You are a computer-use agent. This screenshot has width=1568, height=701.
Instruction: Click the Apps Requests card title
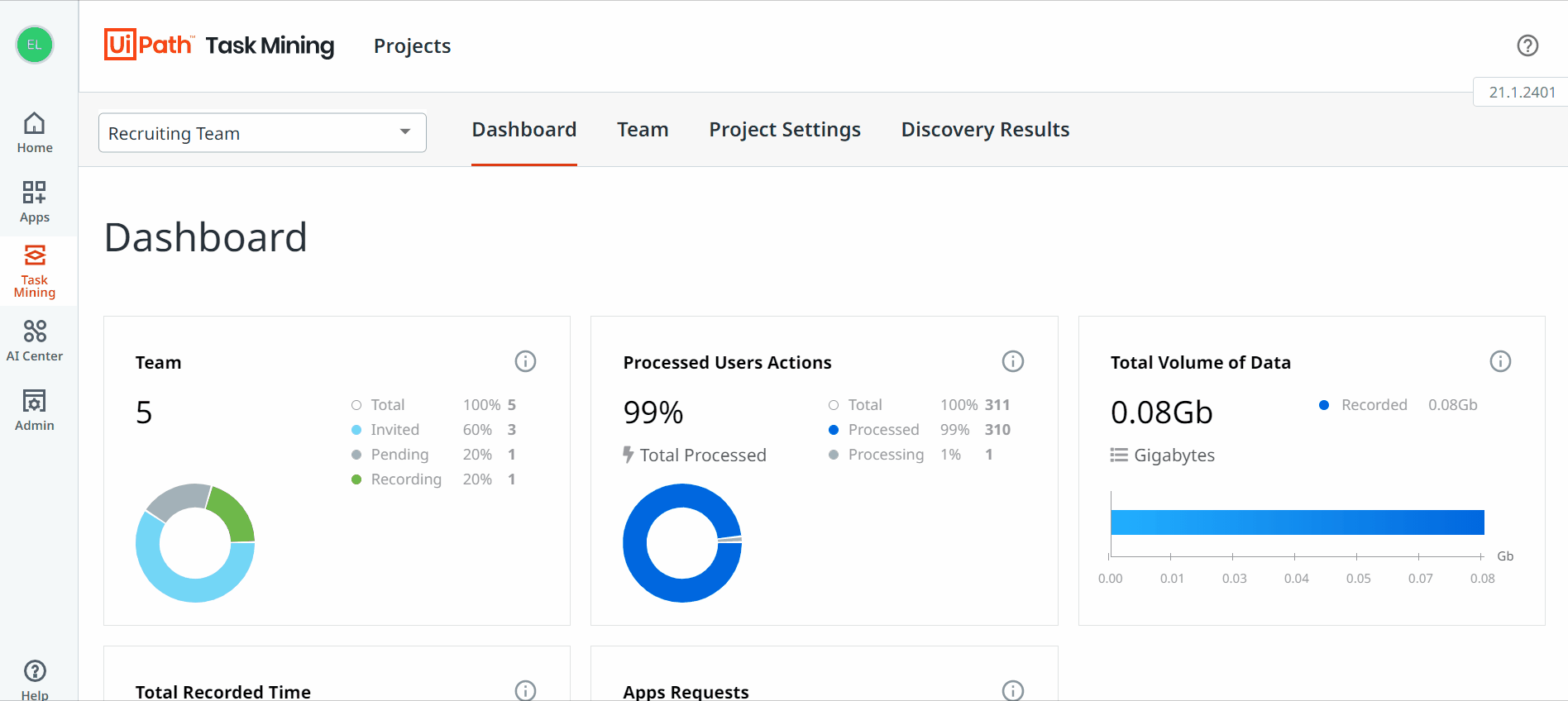pyautogui.click(x=686, y=691)
